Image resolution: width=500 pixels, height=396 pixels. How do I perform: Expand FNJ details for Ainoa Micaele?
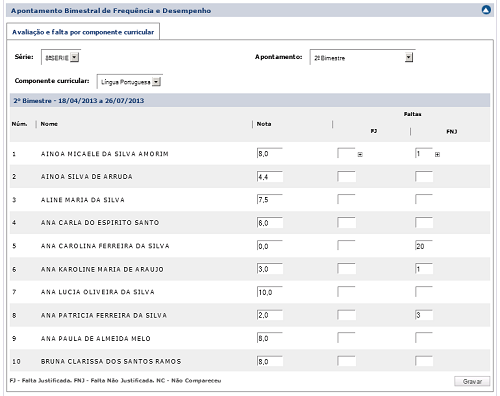(437, 154)
